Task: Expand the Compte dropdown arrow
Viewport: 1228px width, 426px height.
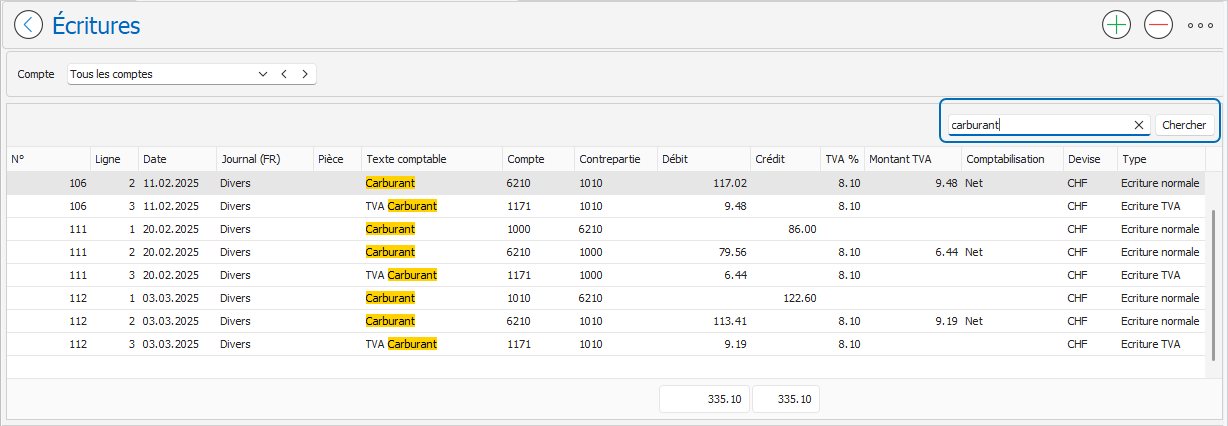Action: [x=263, y=74]
